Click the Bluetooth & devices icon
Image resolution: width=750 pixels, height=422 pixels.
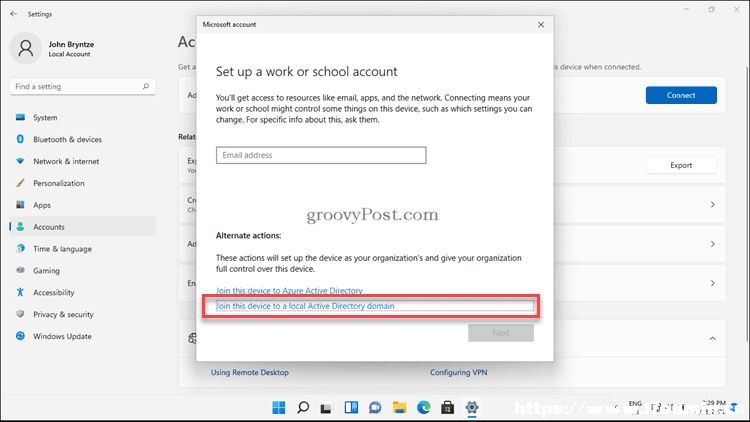tap(20, 139)
